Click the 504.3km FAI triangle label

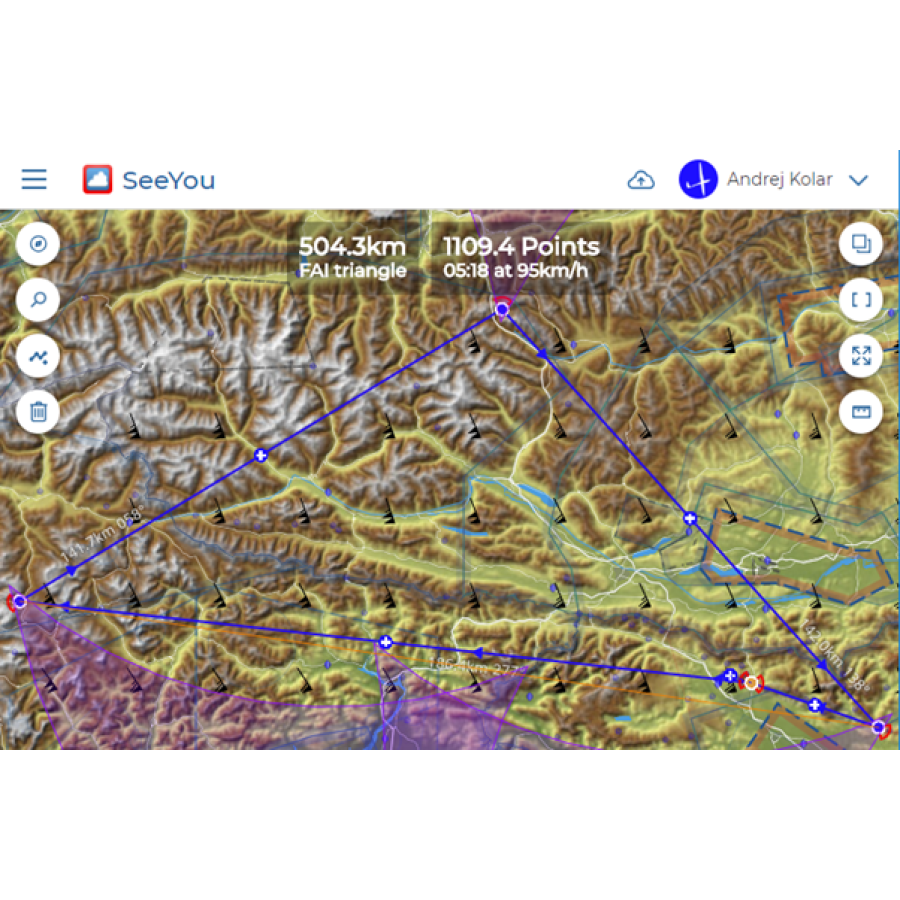(352, 257)
